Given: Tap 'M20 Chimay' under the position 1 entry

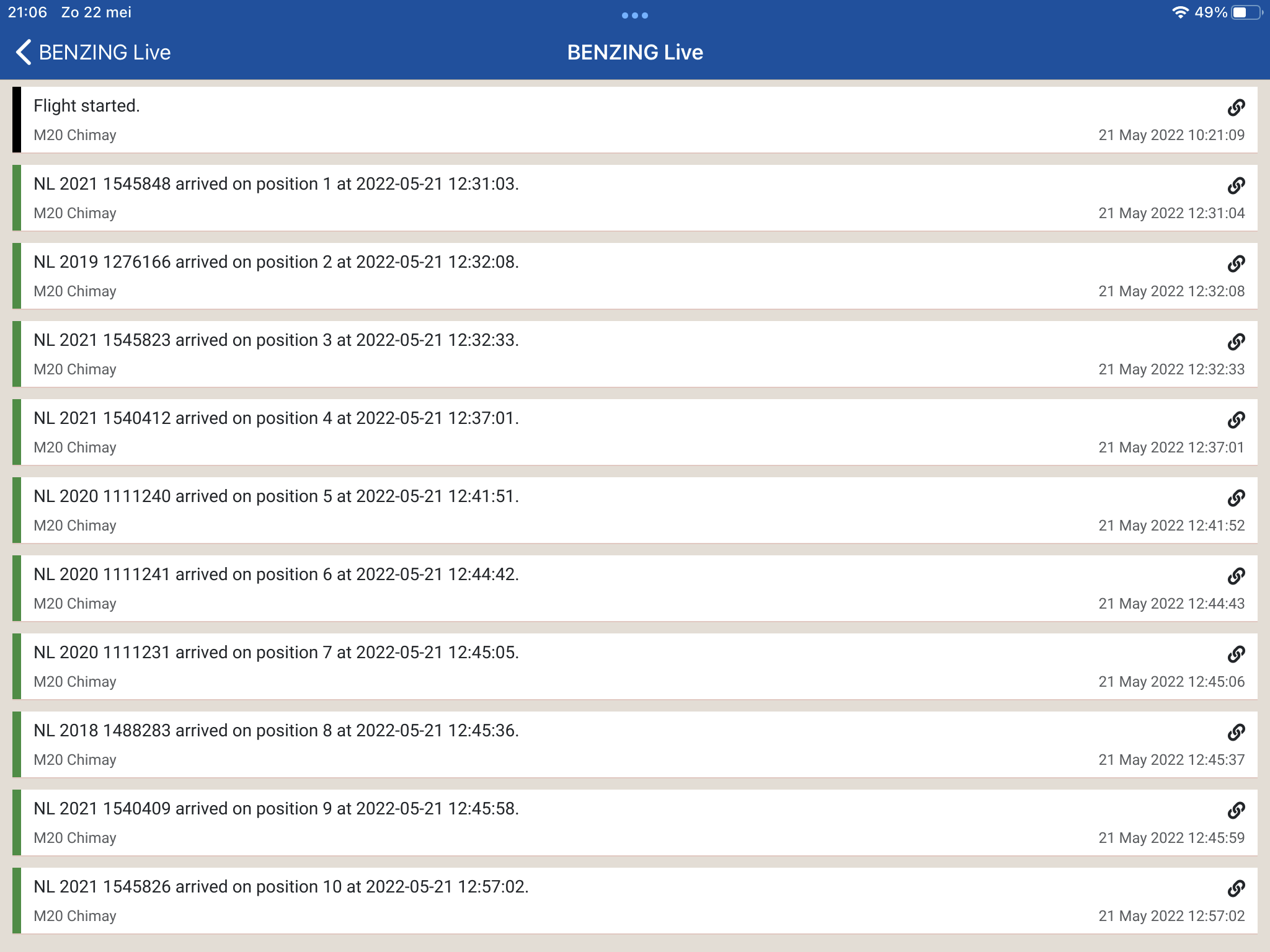Looking at the screenshot, I should tap(75, 213).
